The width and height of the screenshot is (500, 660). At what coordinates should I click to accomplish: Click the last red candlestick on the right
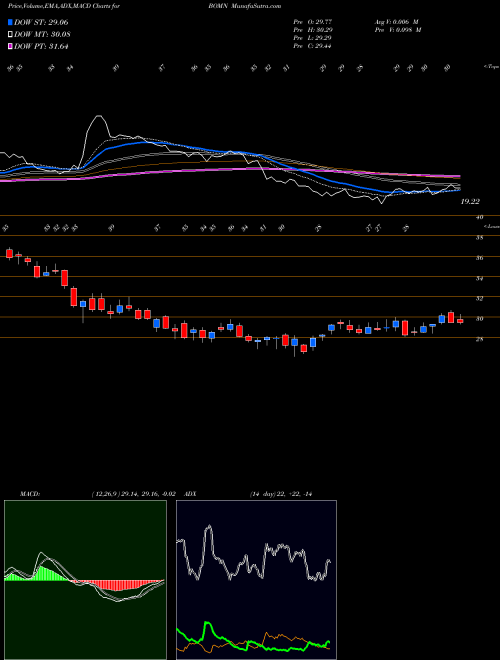(460, 321)
